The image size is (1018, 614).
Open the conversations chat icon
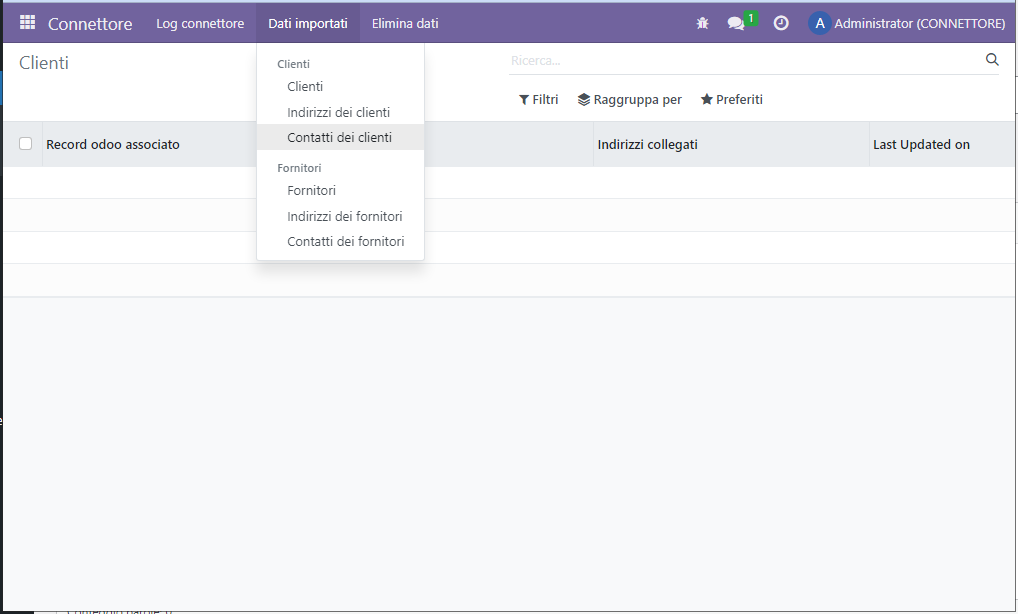coord(736,23)
